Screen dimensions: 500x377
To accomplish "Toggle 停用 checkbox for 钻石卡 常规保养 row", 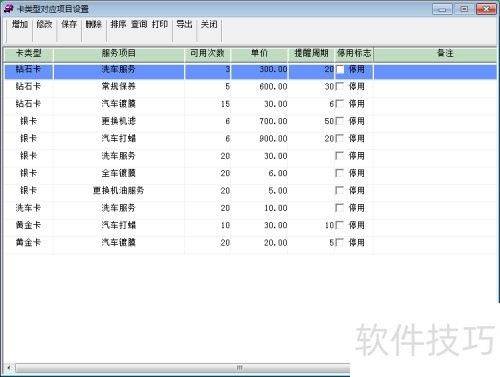I will [340, 87].
